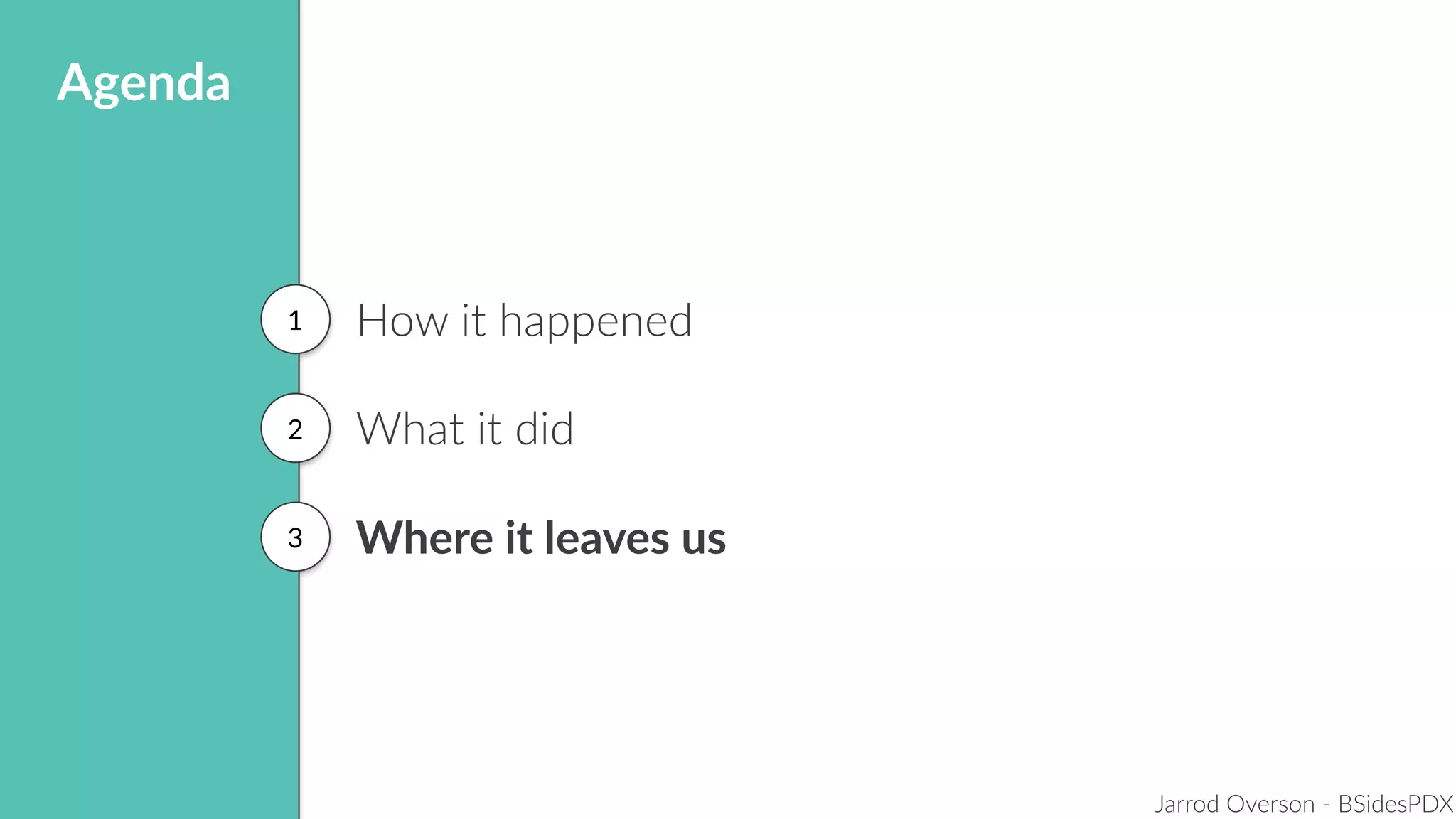Click the 'Jarrod Overson - BSidesPDX' footer text
The image size is (1456, 819).
click(x=1304, y=803)
